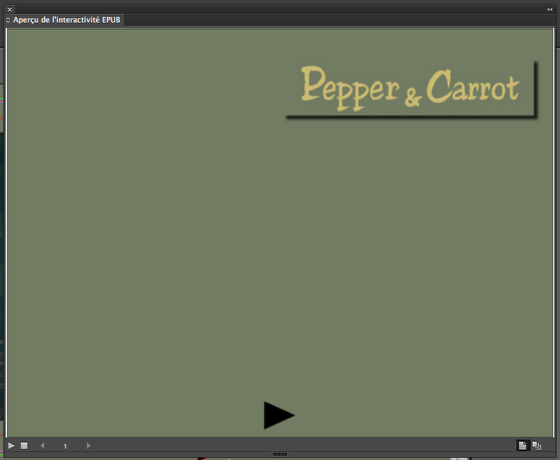Collapse the panel with the double-arrow icon
This screenshot has height=460, width=560.
pos(550,9)
